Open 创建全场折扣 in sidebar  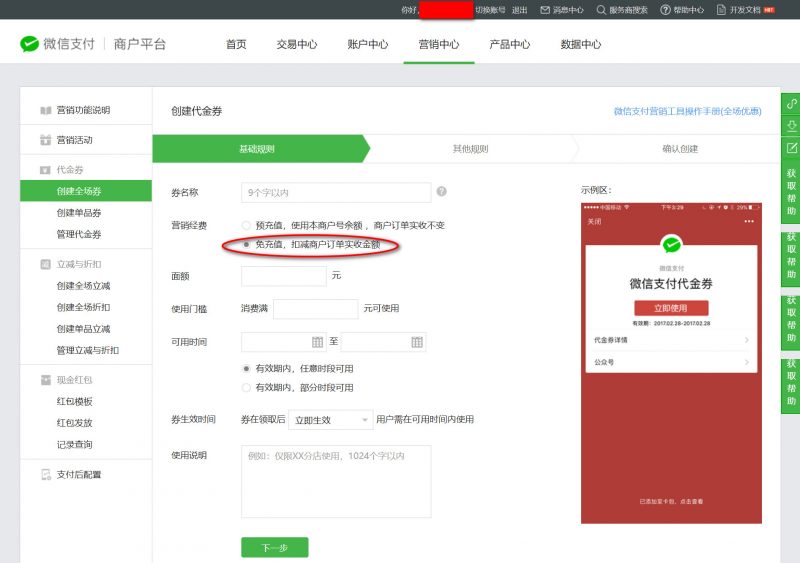pyautogui.click(x=83, y=307)
